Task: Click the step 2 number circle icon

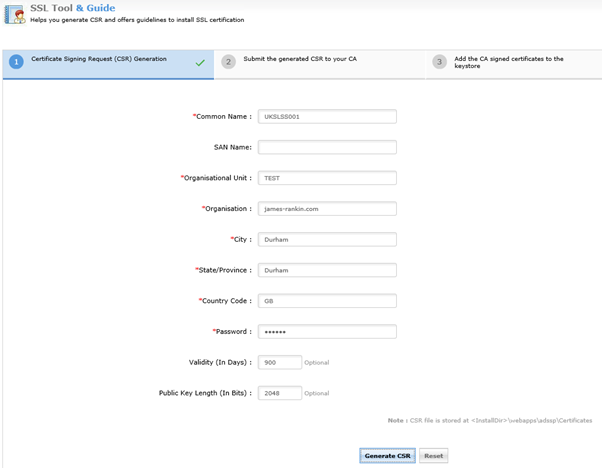Action: 228,62
